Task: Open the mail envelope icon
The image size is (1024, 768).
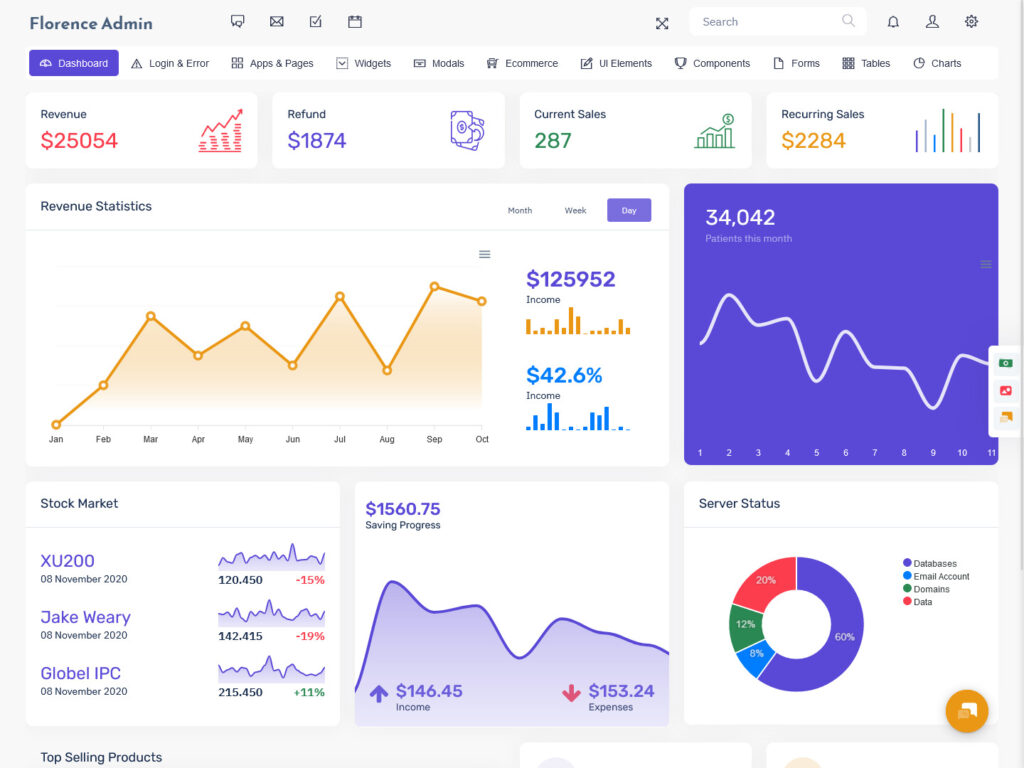Action: (x=277, y=22)
